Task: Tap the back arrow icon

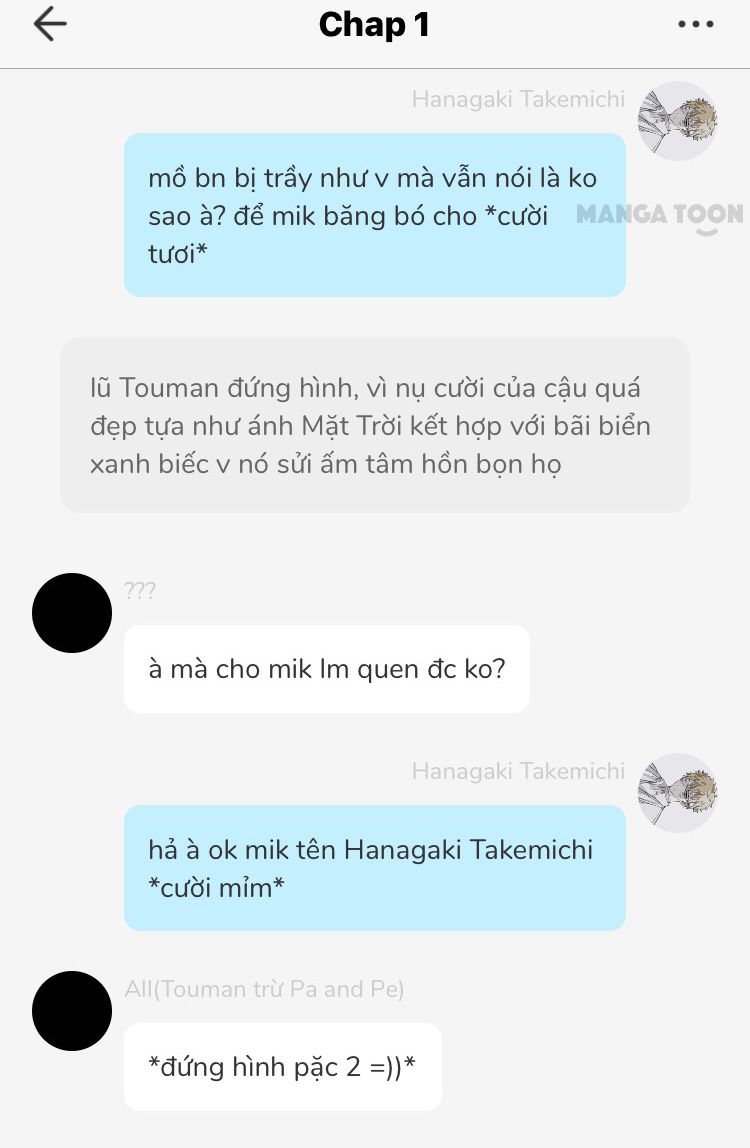Action: point(51,23)
